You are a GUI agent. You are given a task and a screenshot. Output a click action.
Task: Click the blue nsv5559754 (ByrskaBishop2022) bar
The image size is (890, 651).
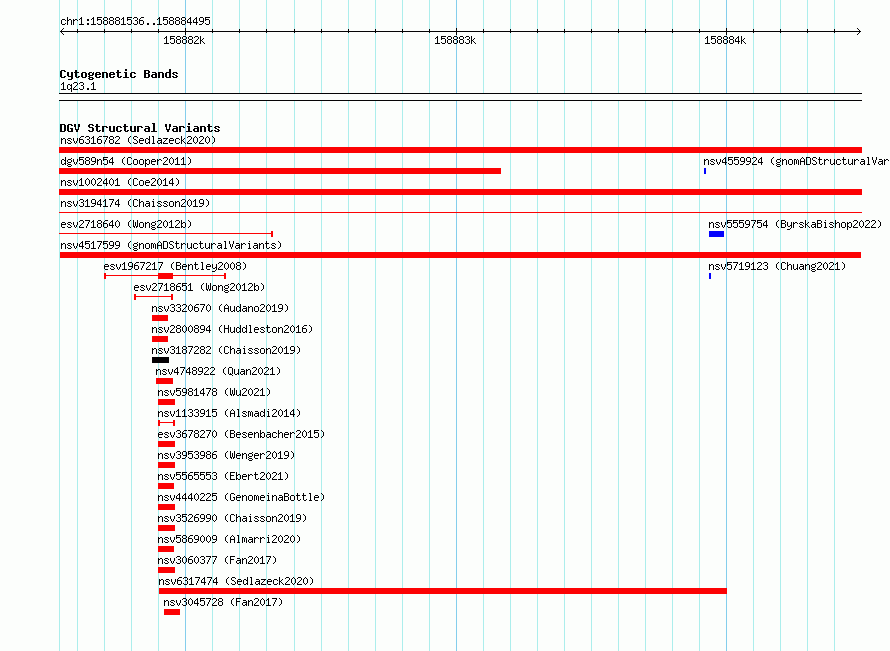click(x=716, y=234)
